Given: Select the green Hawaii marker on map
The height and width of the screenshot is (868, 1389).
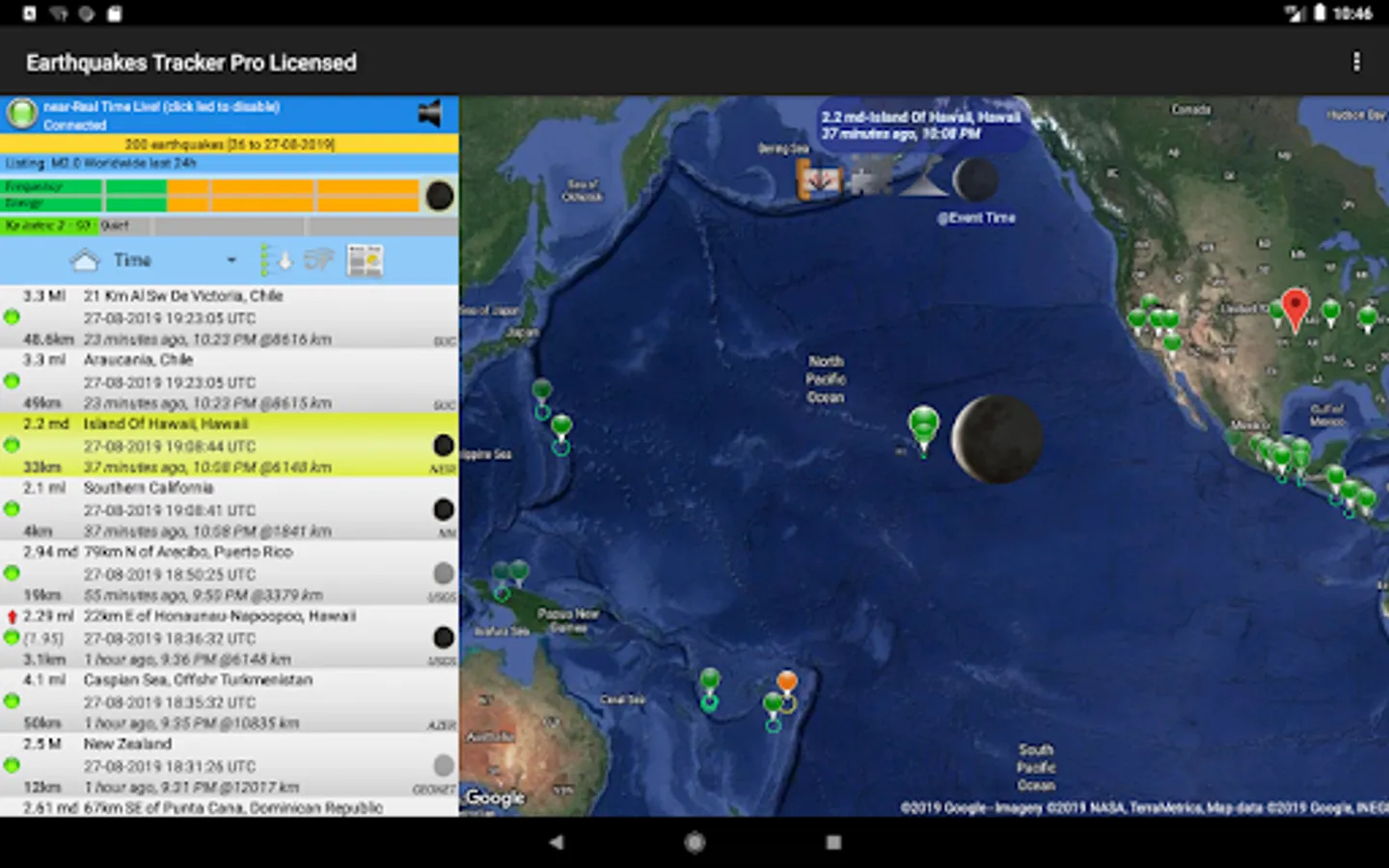Looking at the screenshot, I should pyautogui.click(x=923, y=429).
